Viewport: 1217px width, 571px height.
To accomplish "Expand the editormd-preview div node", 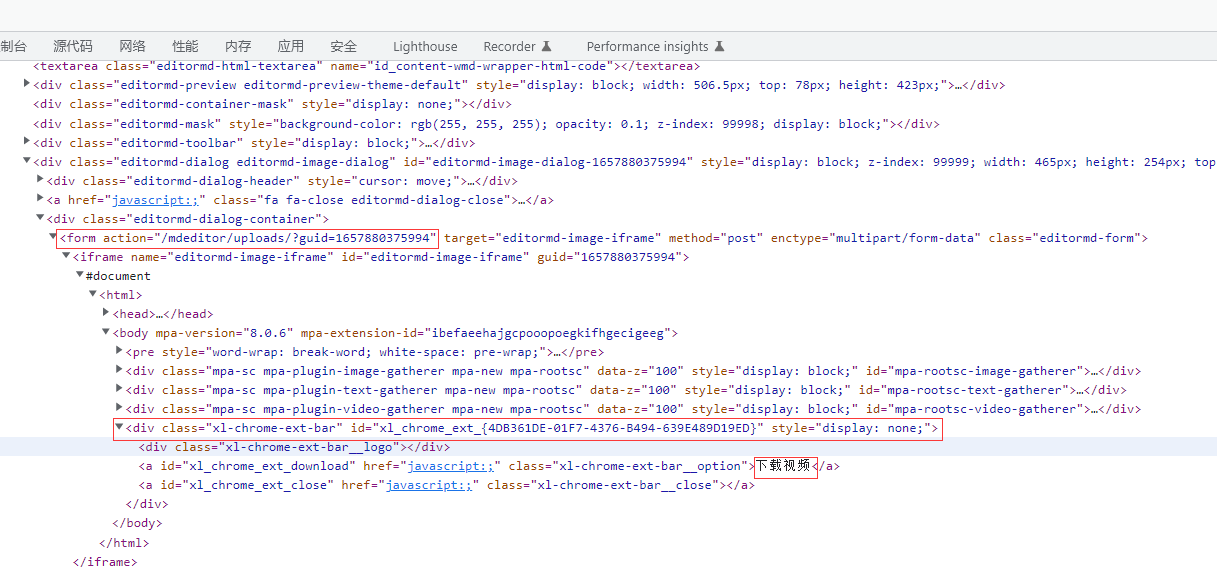I will pyautogui.click(x=27, y=85).
